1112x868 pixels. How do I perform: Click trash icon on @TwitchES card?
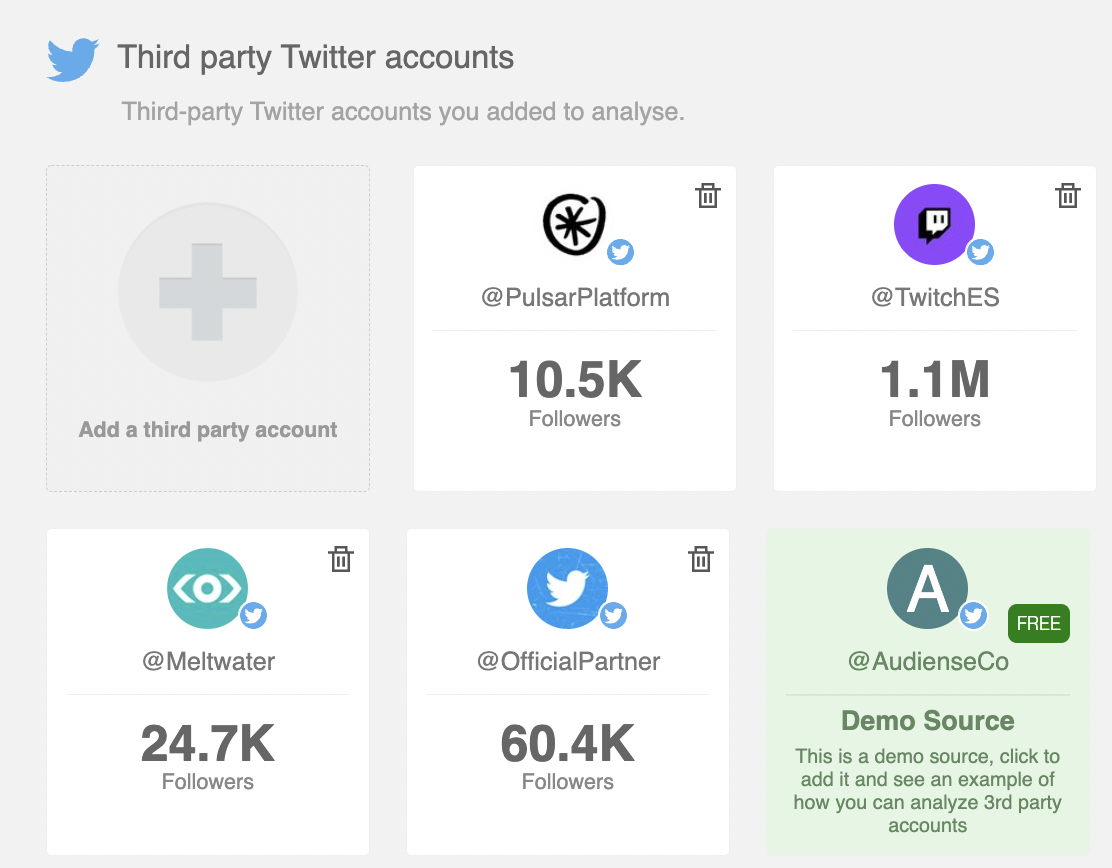1068,196
